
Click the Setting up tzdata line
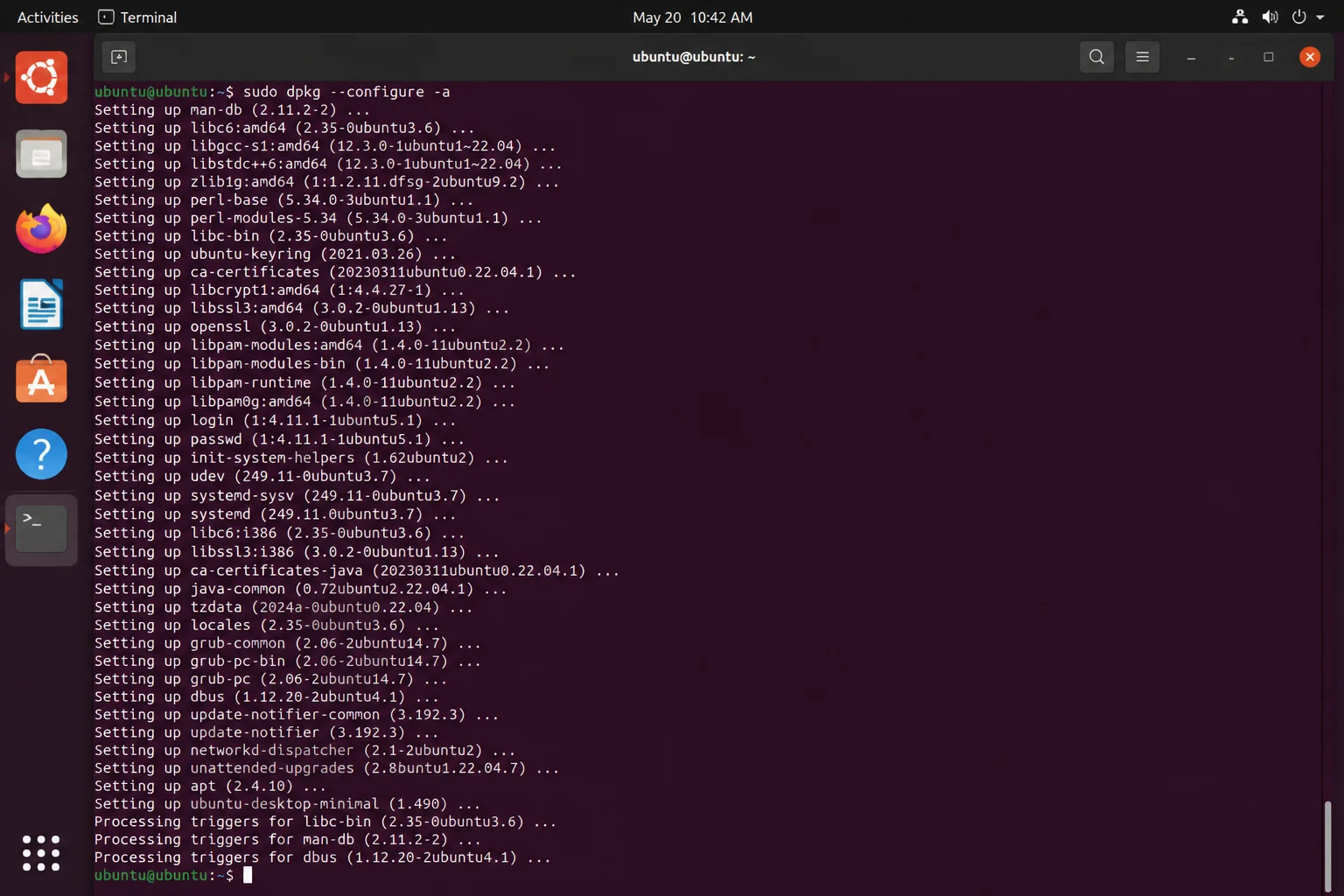[283, 607]
